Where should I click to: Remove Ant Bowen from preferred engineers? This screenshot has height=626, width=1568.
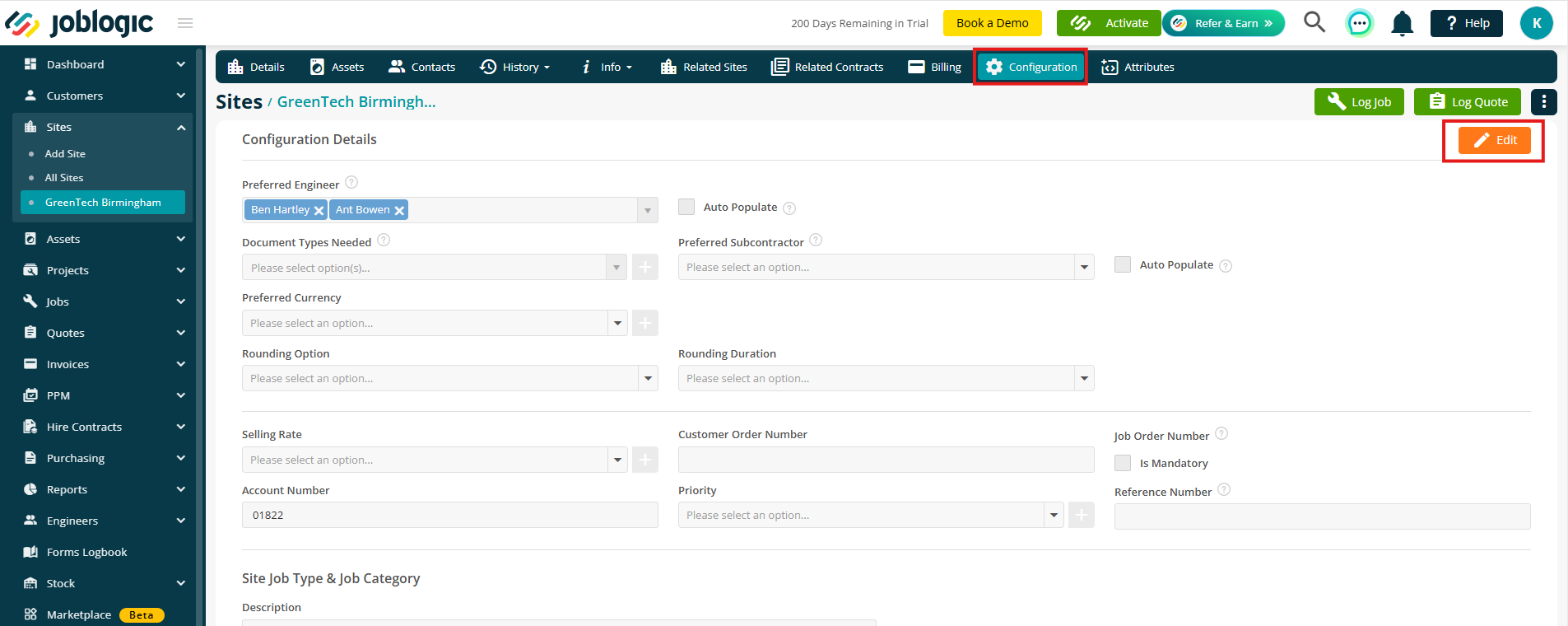399,211
